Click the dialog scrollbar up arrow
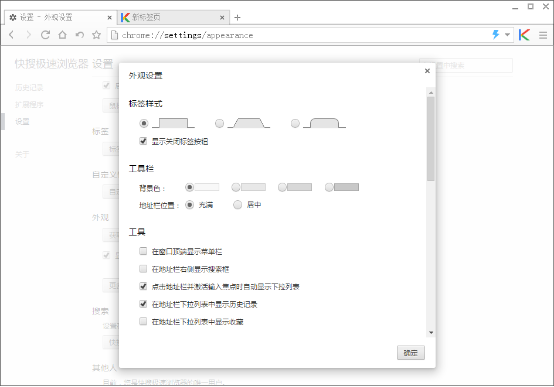 pyautogui.click(x=431, y=93)
